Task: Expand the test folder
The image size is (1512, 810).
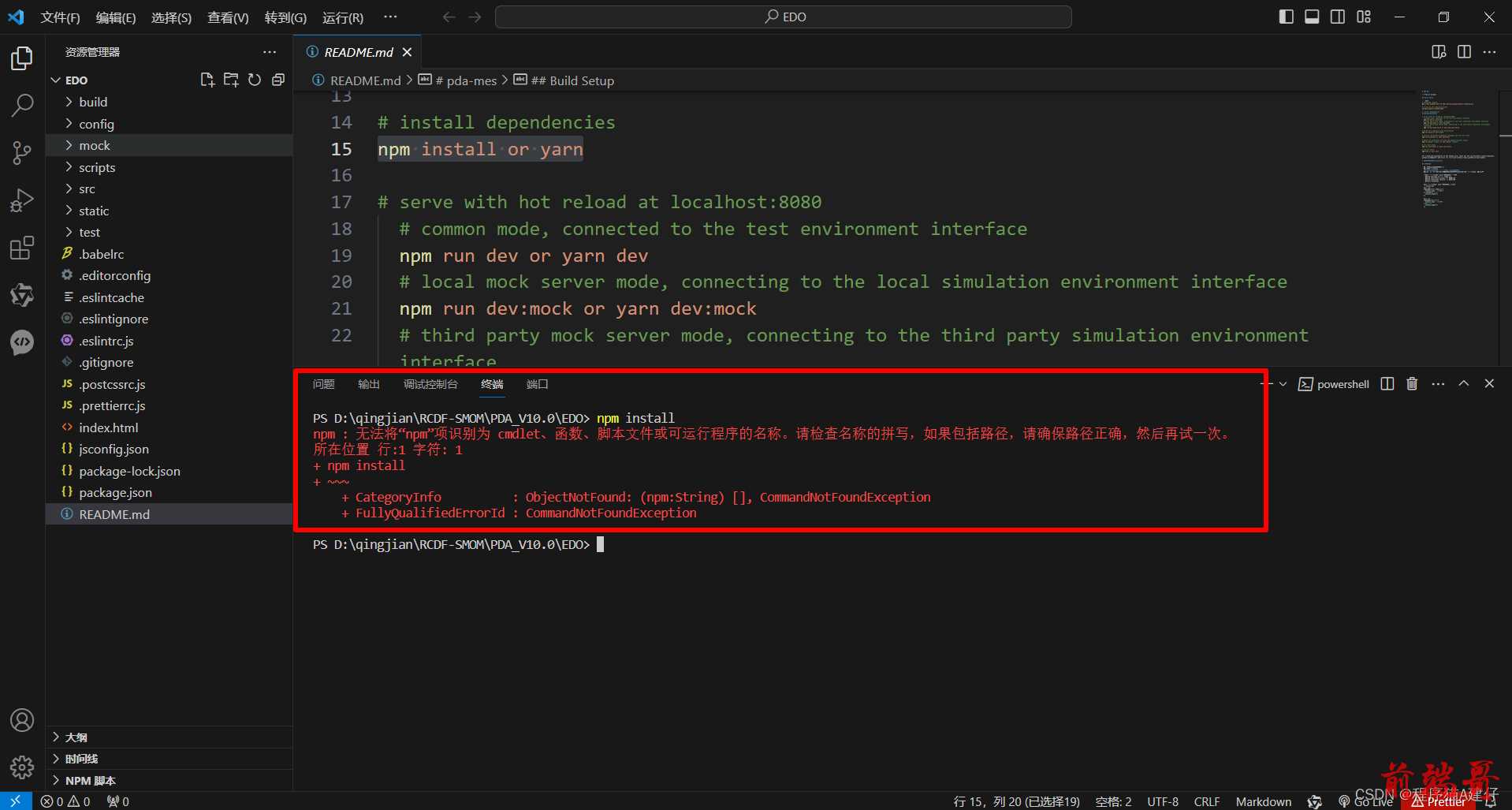Action: click(169, 232)
